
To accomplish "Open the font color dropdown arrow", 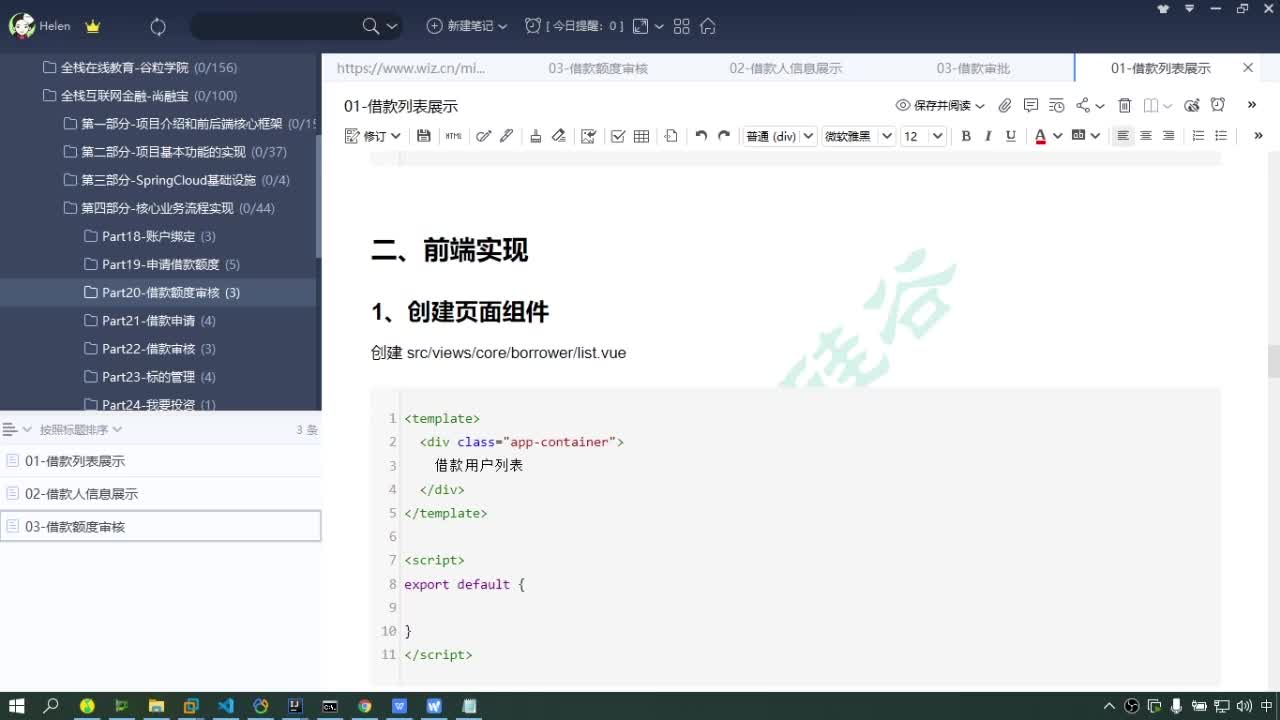I will pos(1057,136).
